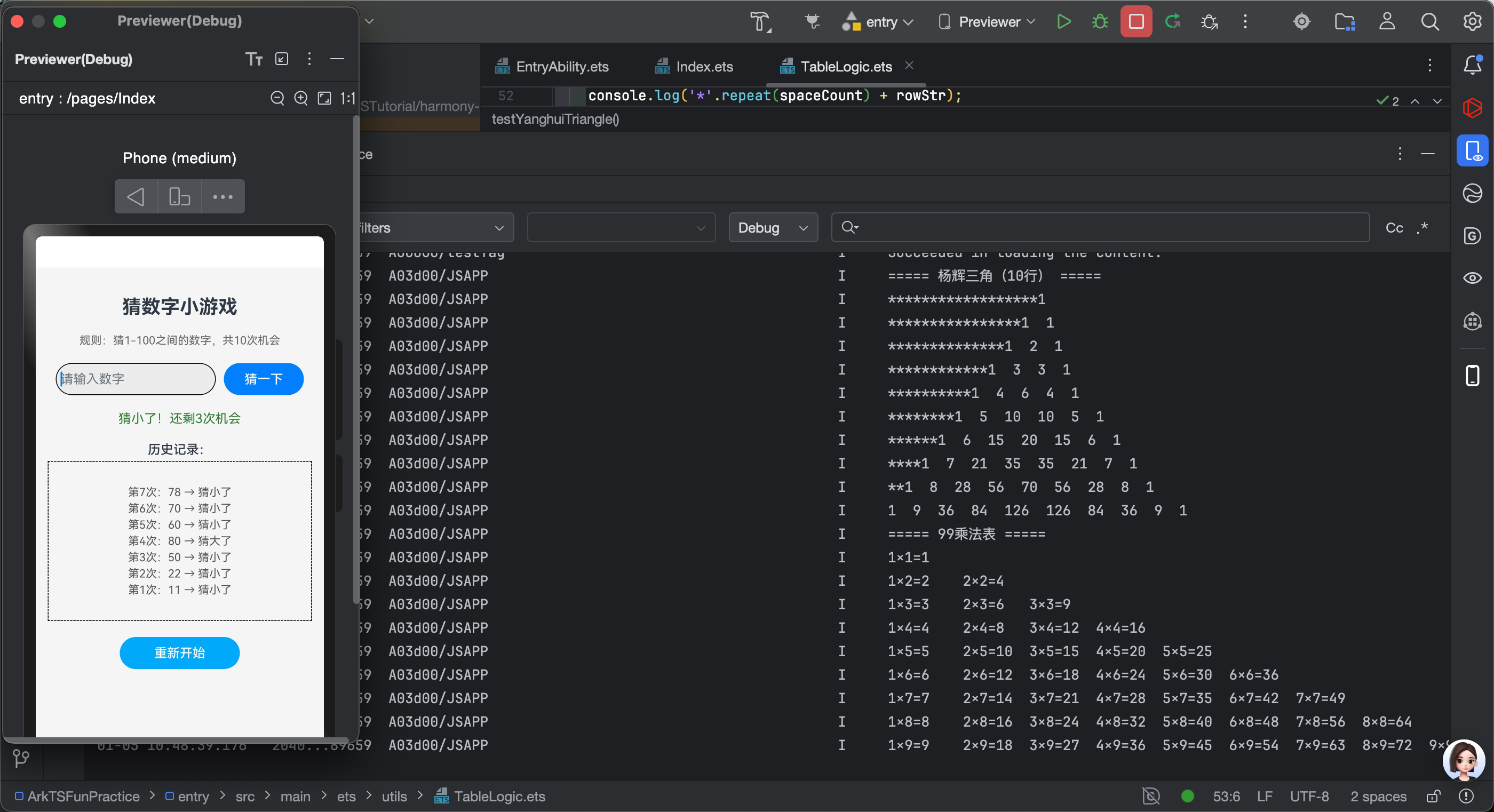The image size is (1494, 812).
Task: Rotate the phone preview device
Action: click(179, 197)
